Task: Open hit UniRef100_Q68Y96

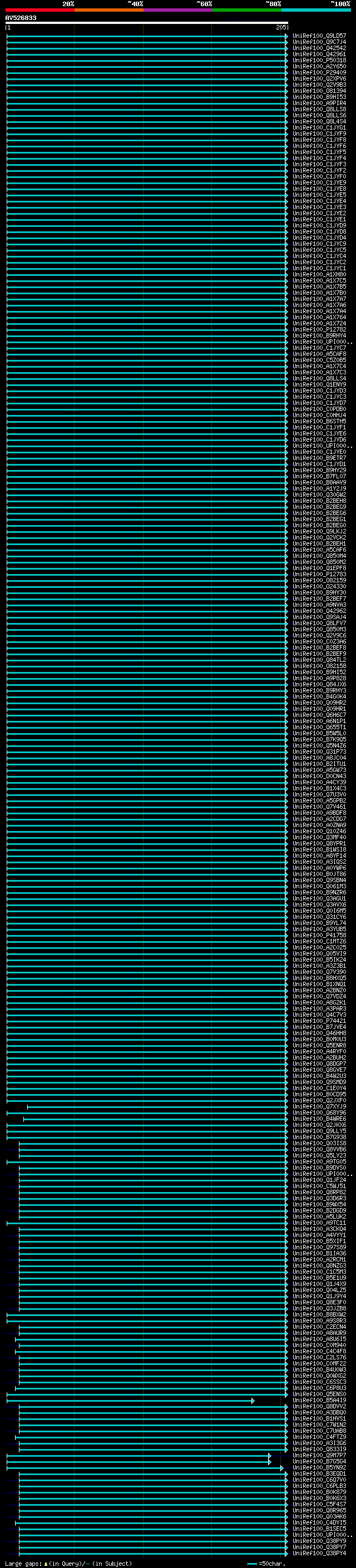Action: pyautogui.click(x=319, y=1112)
